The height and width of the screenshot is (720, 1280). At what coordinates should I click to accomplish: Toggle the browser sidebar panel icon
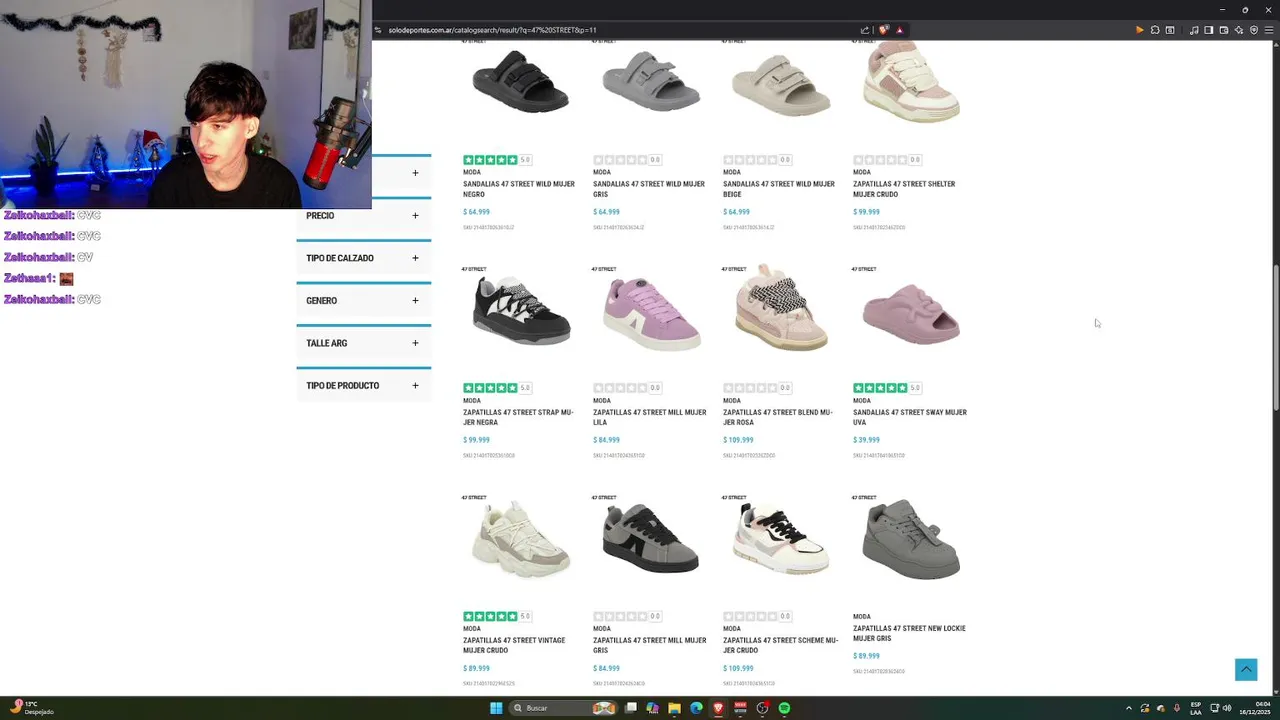[1209, 30]
